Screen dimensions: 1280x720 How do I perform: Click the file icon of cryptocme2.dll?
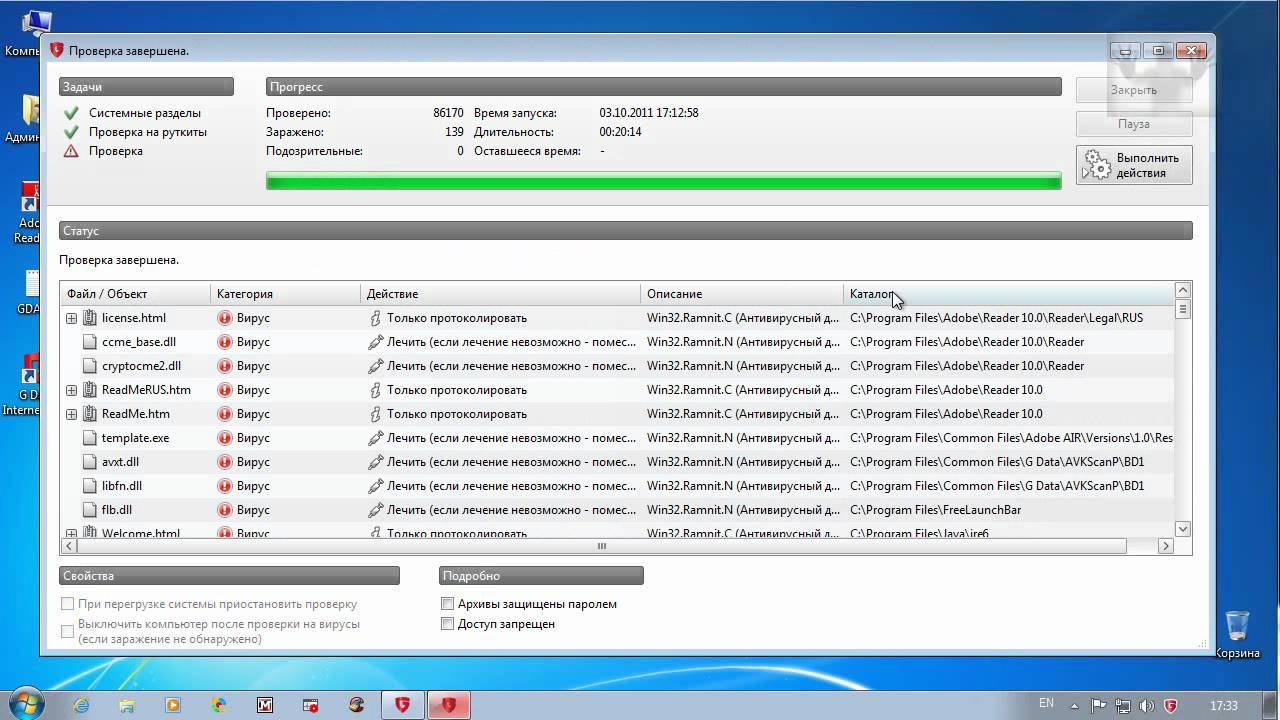tap(90, 366)
